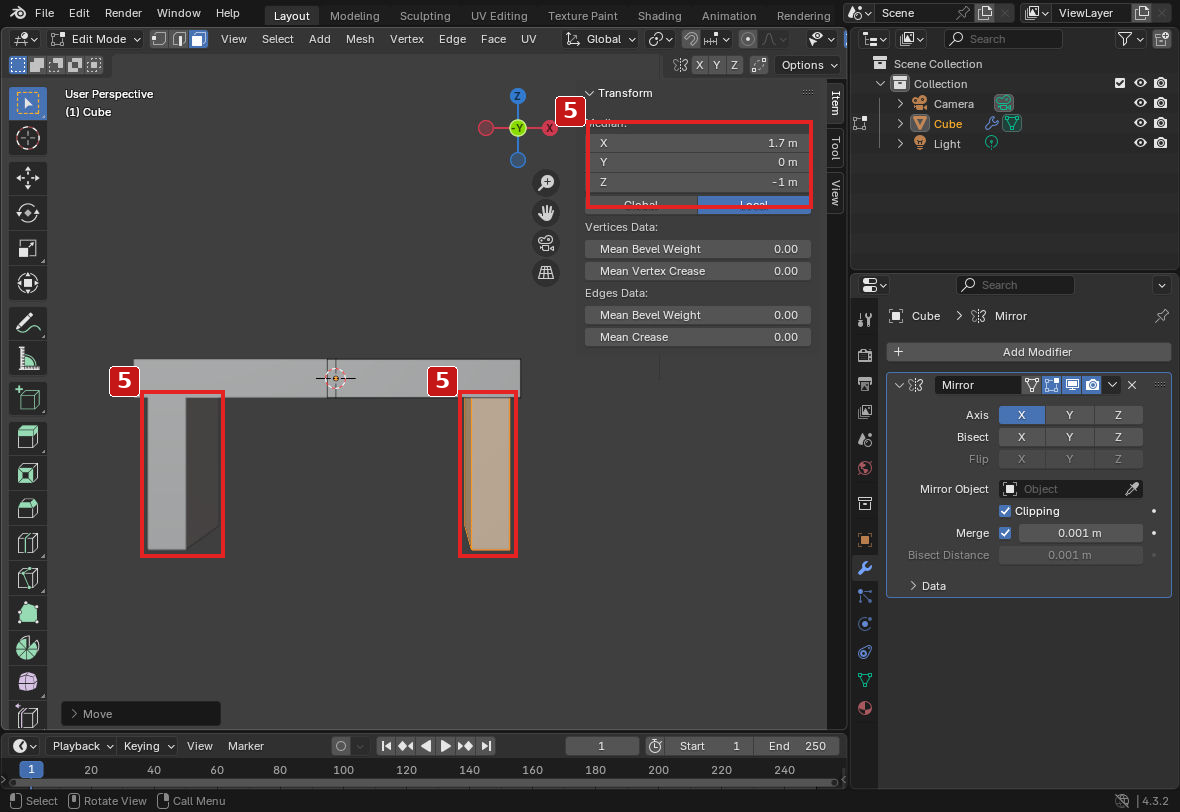Play the animation
This screenshot has width=1180, height=812.
coord(446,747)
